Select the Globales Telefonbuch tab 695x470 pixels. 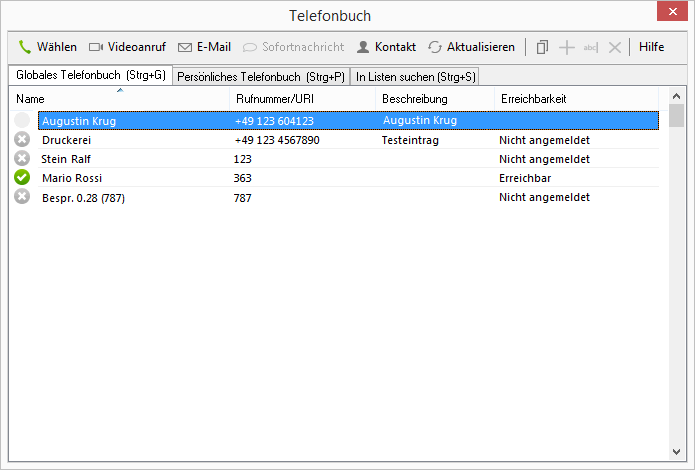click(90, 75)
